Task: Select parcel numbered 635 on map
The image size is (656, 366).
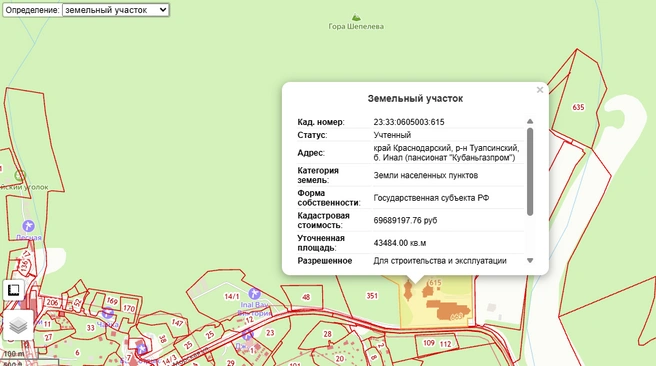Action: point(578,107)
